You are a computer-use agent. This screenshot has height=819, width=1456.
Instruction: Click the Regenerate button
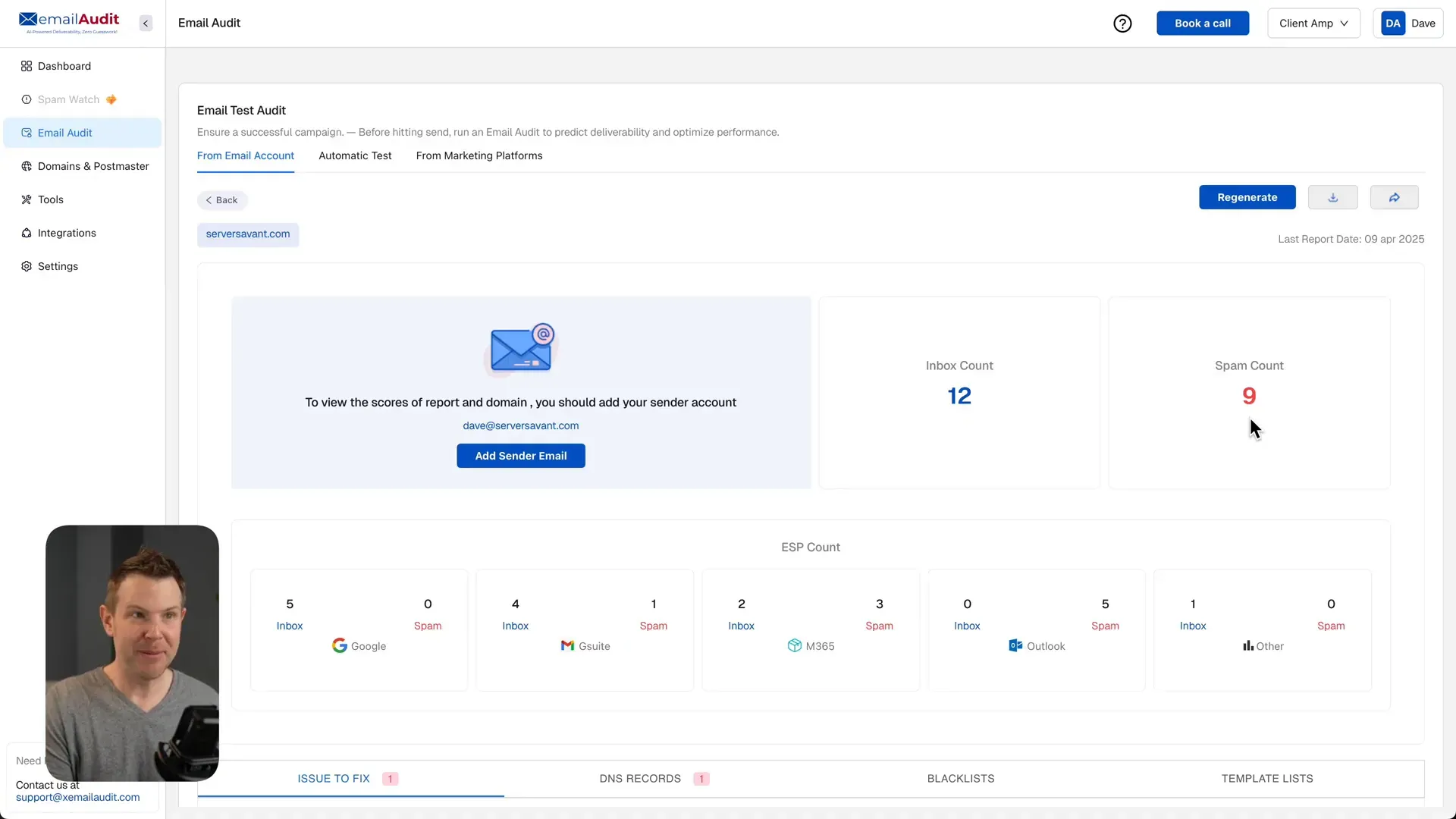pos(1247,197)
